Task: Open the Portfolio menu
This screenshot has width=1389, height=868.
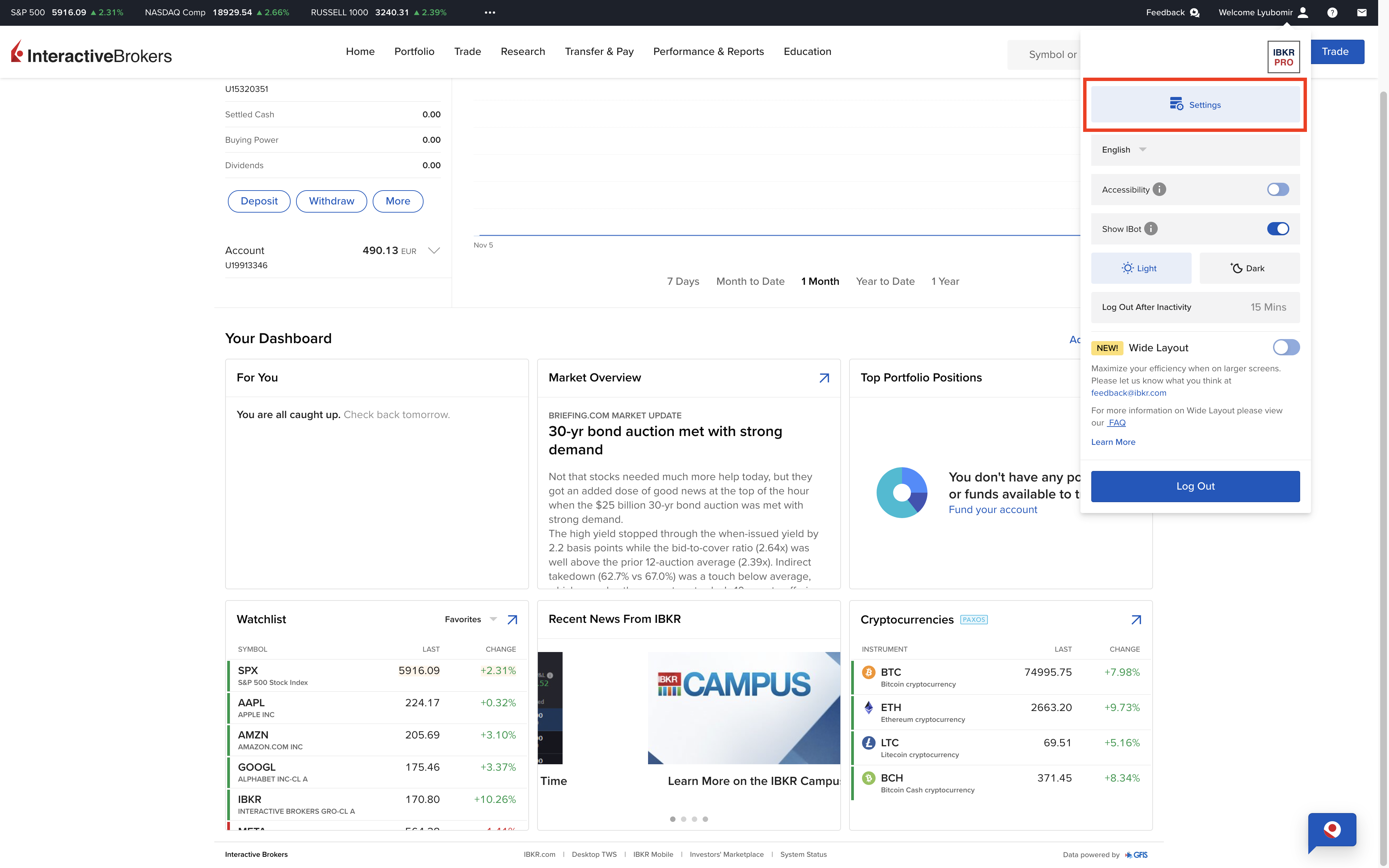Action: point(414,52)
